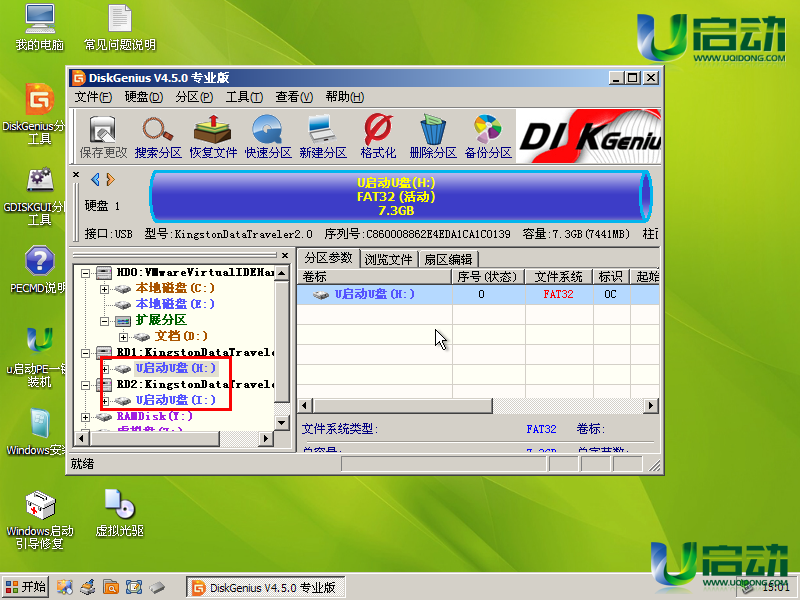
Task: Click the 开始 Start button
Action: (x=26, y=587)
